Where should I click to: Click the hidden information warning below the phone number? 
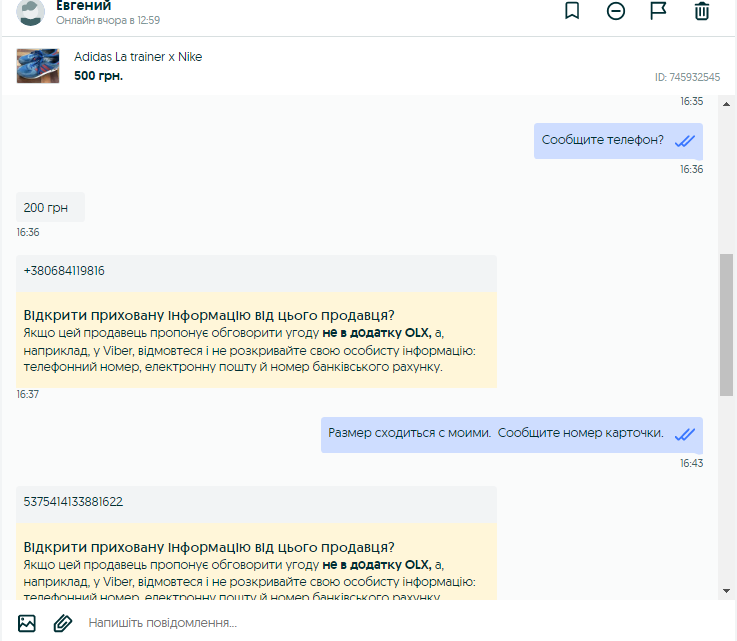coord(256,340)
